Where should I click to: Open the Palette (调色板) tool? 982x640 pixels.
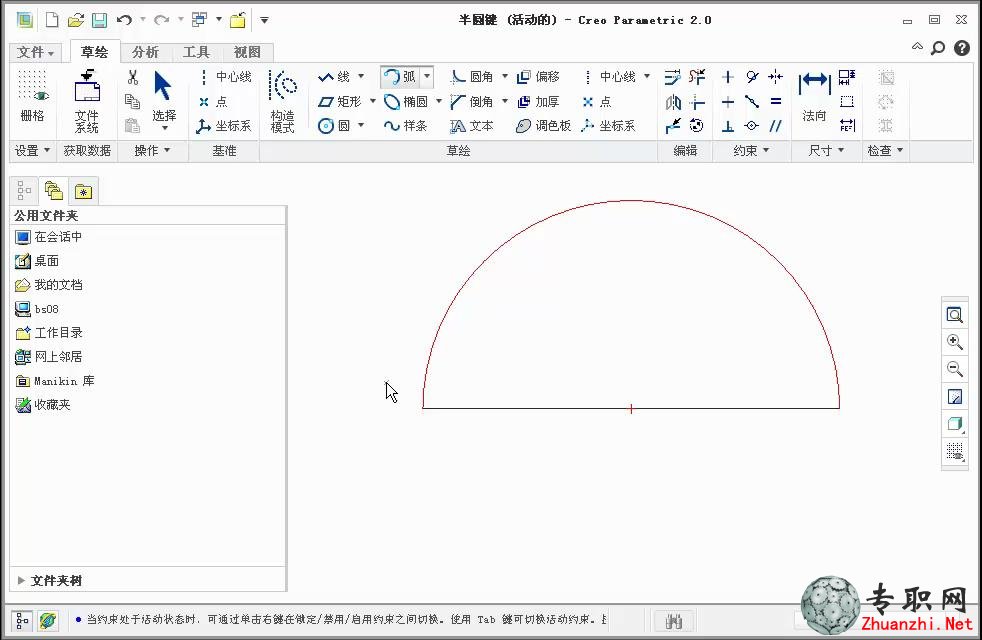point(544,126)
